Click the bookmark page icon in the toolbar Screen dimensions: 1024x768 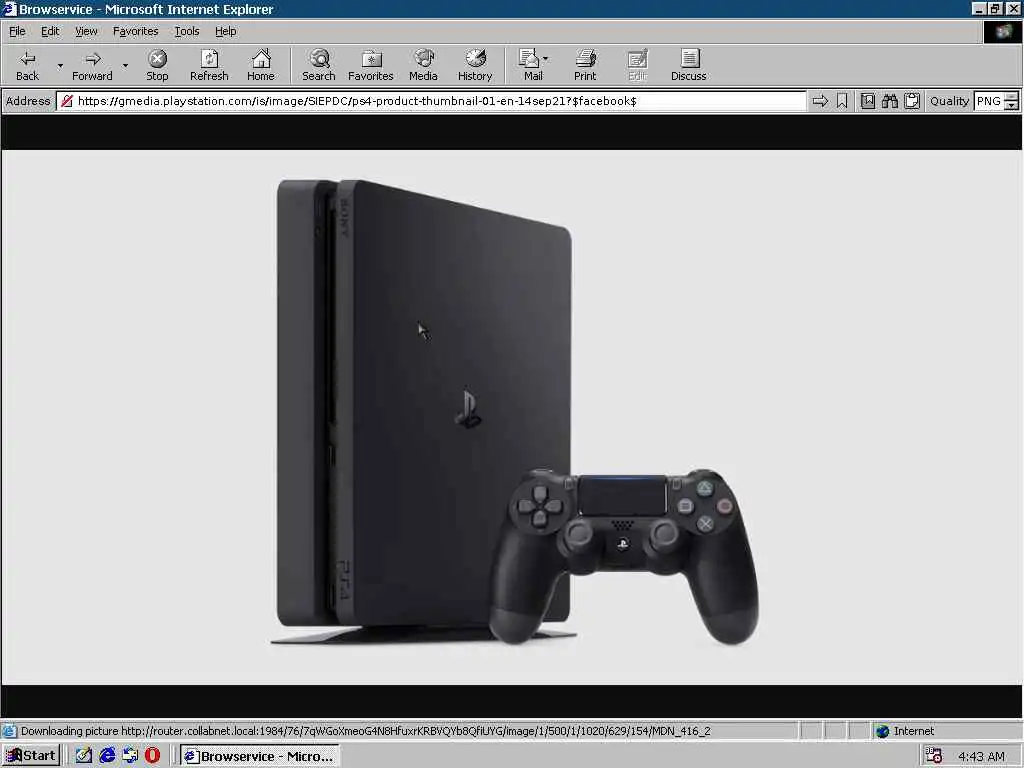(x=868, y=101)
